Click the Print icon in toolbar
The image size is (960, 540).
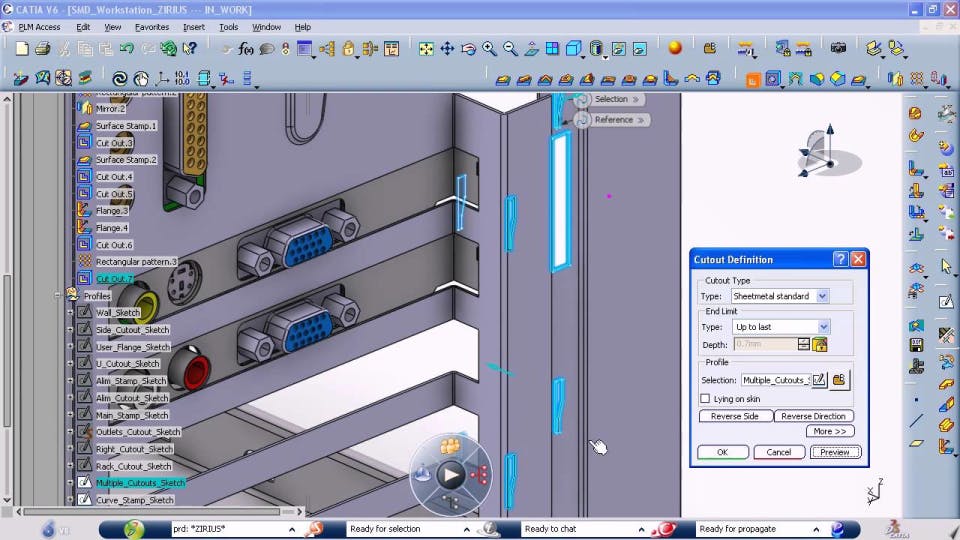coord(42,48)
